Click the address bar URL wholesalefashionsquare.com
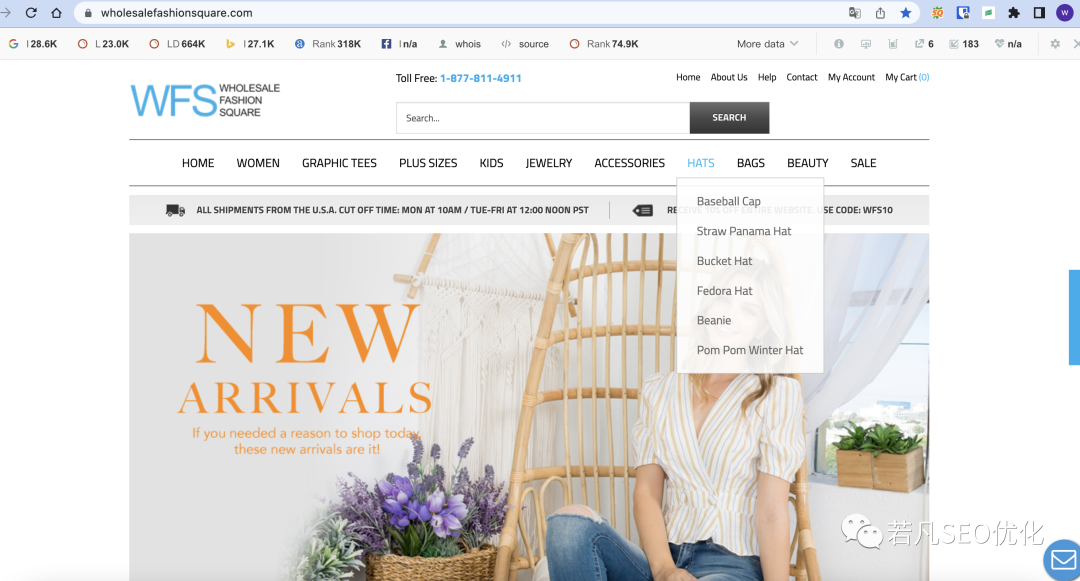The width and height of the screenshot is (1080, 581). [176, 13]
